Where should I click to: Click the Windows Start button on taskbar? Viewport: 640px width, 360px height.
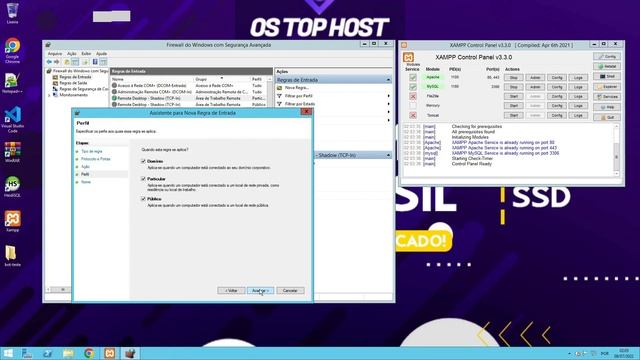pos(8,353)
